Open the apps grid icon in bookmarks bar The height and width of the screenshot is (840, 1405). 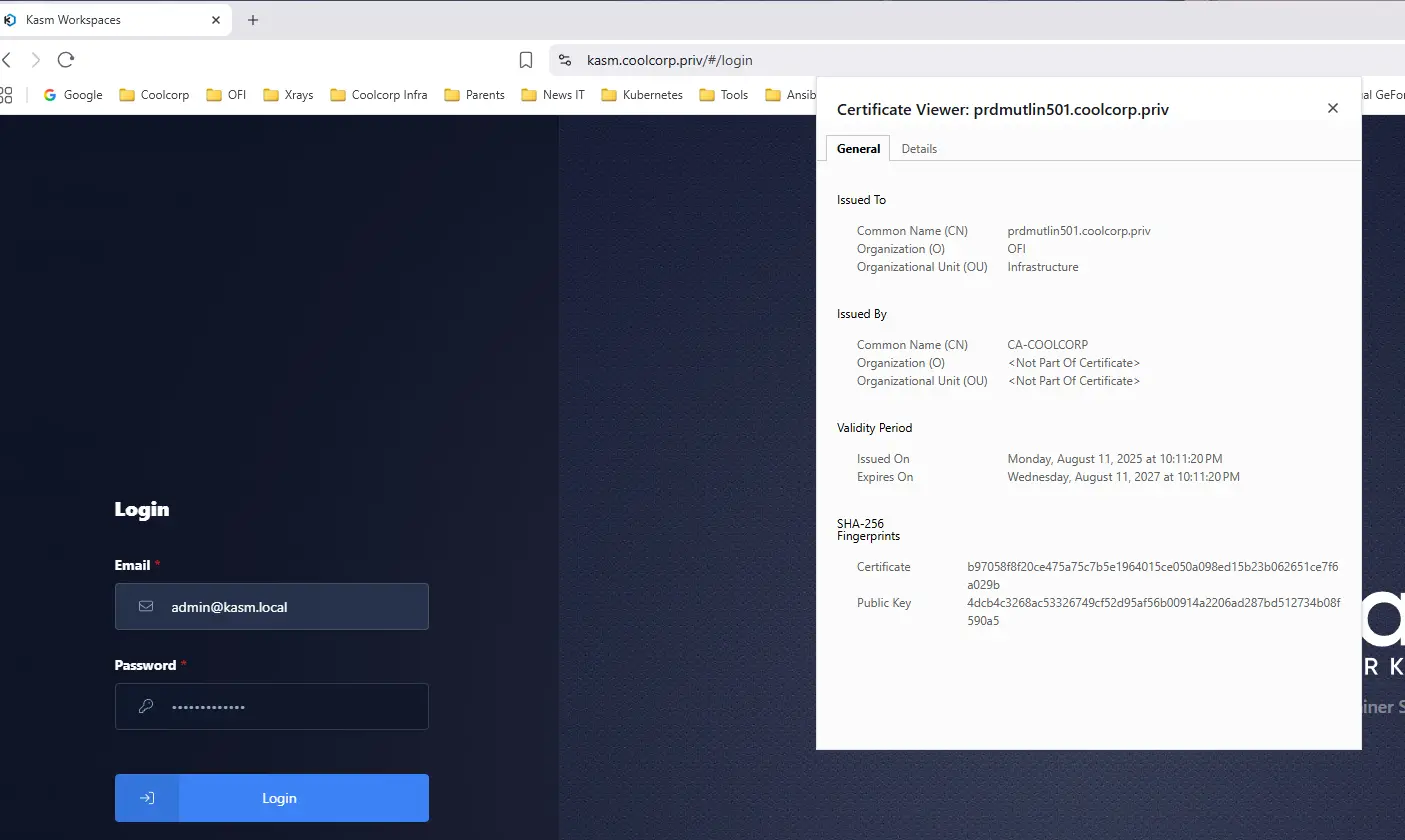pos(6,95)
